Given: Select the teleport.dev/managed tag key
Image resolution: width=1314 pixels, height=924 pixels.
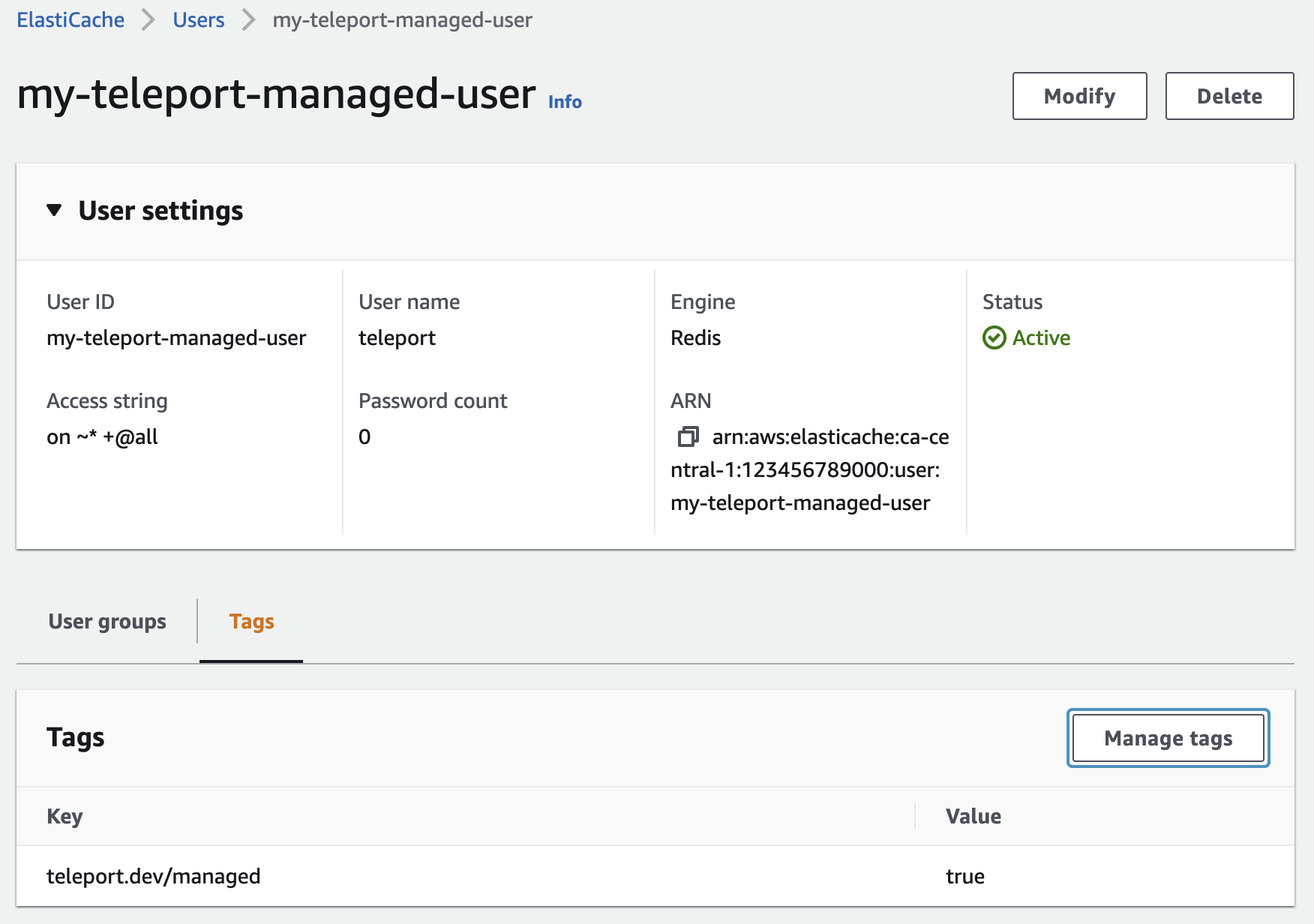Looking at the screenshot, I should 154,875.
